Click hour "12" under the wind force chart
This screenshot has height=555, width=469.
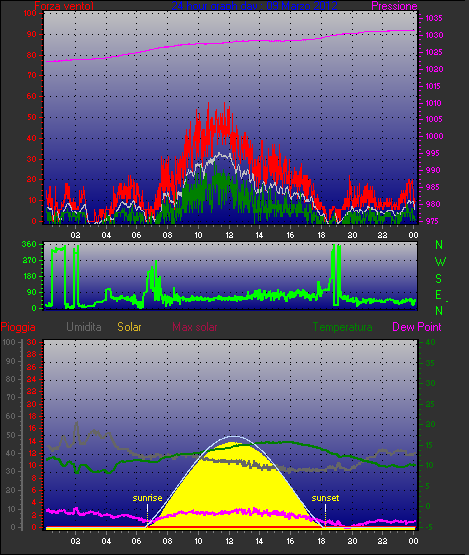point(229,235)
